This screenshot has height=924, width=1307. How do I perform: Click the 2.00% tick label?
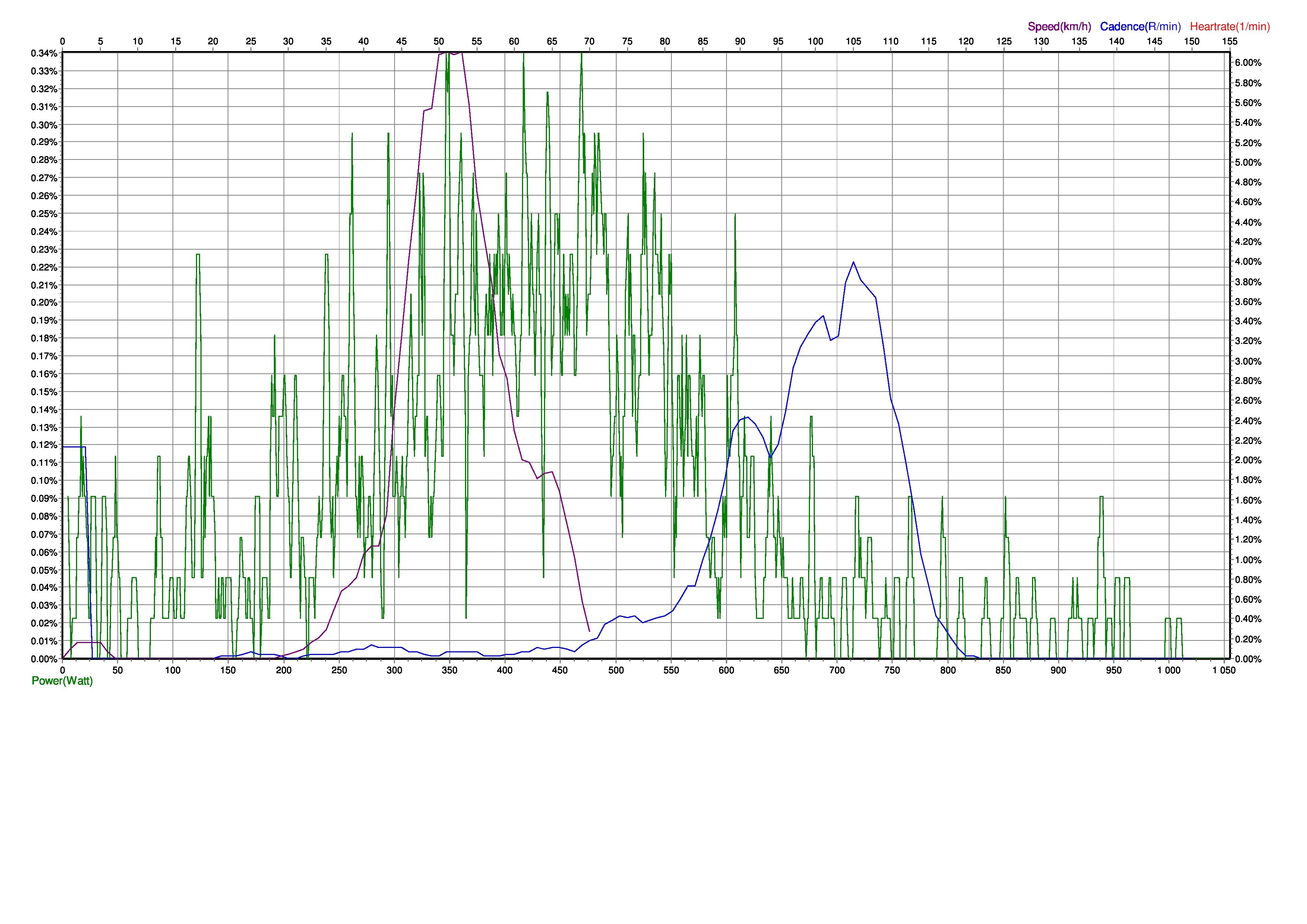[1248, 460]
